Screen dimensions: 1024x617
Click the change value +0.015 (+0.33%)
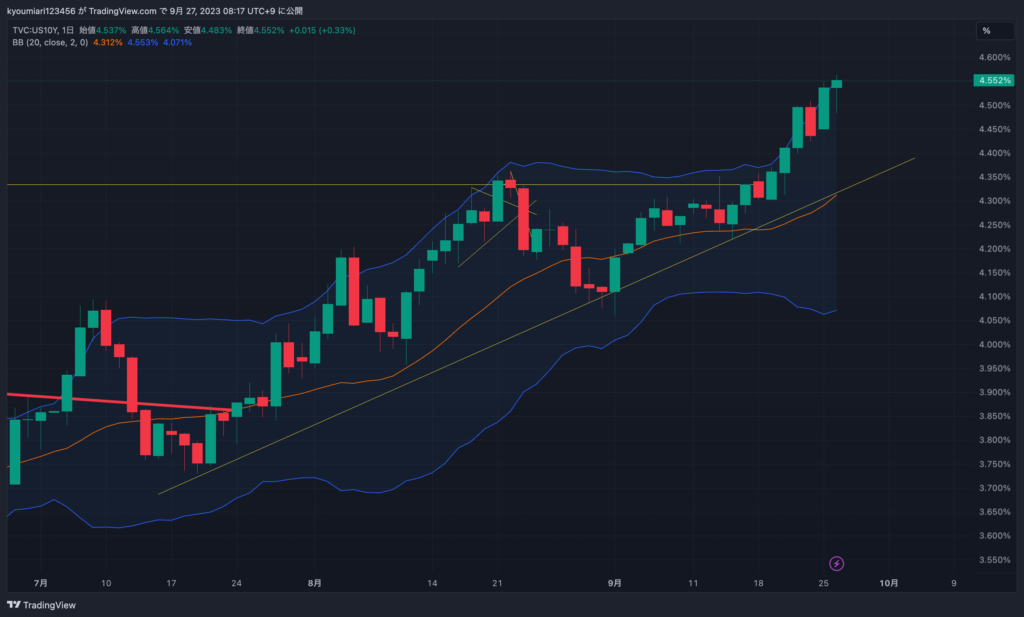[x=322, y=30]
